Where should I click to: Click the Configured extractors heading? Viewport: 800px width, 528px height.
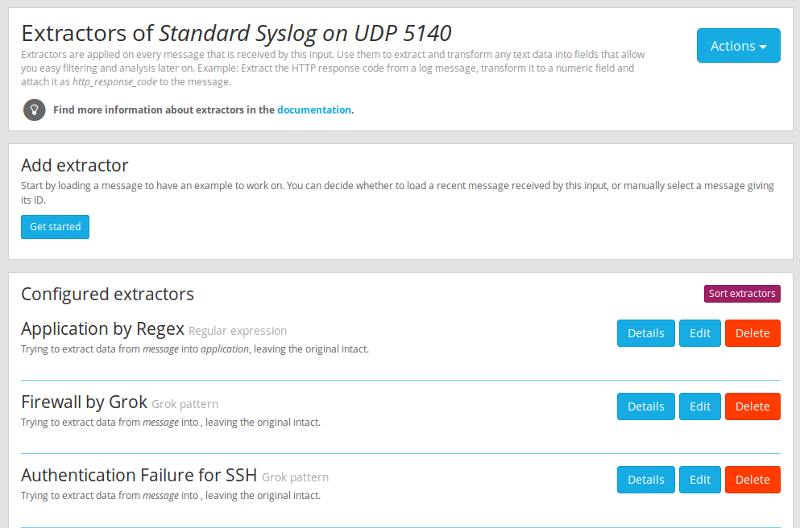point(107,294)
